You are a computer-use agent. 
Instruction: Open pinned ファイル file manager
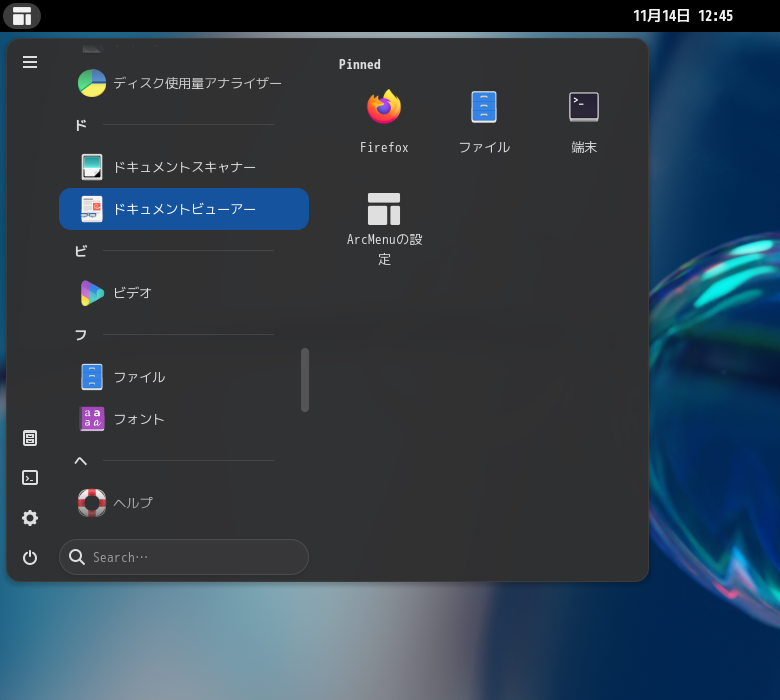coord(484,122)
